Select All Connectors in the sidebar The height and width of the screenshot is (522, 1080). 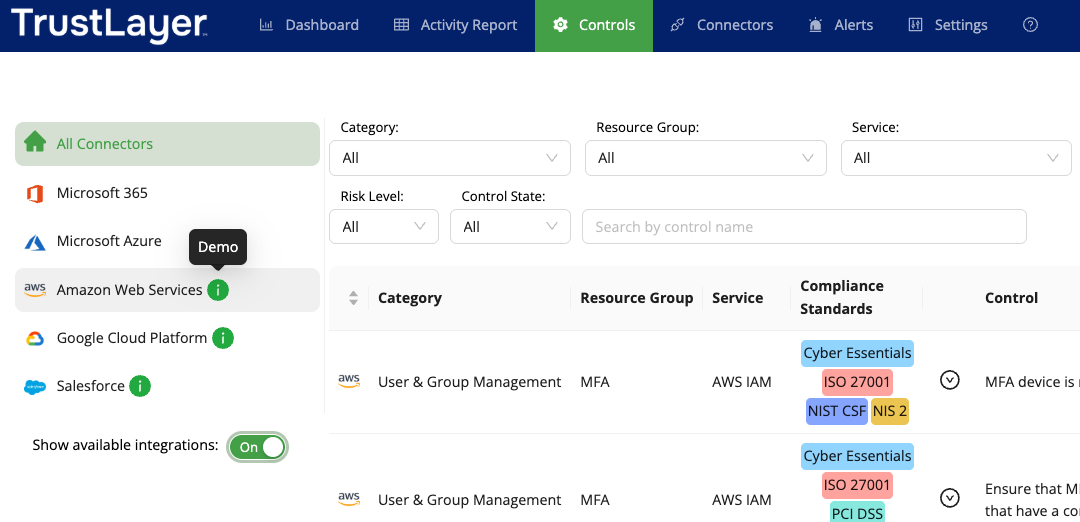coord(167,144)
